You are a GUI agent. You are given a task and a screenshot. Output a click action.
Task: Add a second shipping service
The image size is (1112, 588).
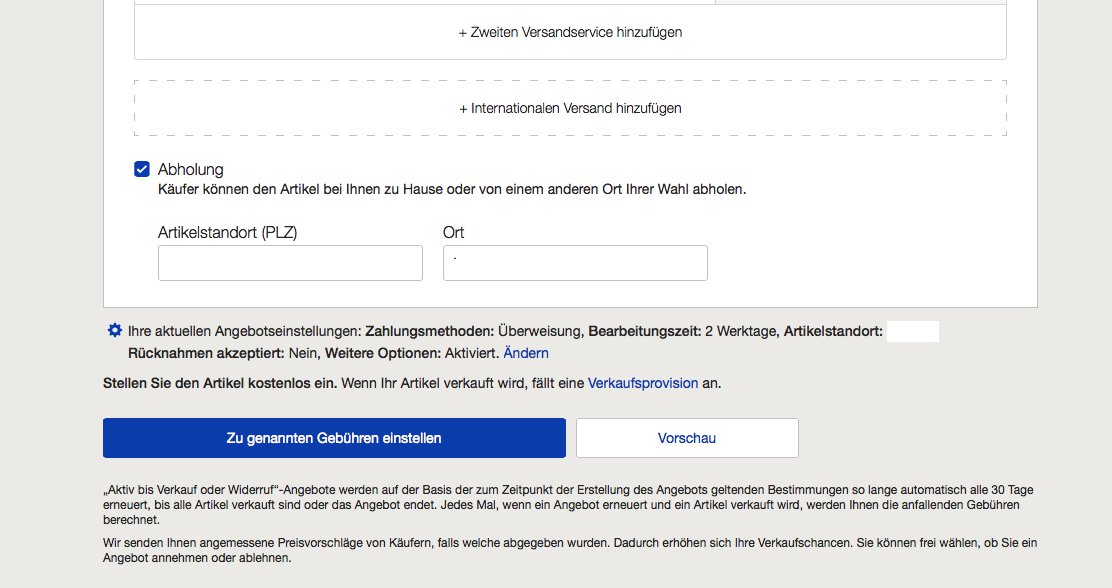[570, 32]
